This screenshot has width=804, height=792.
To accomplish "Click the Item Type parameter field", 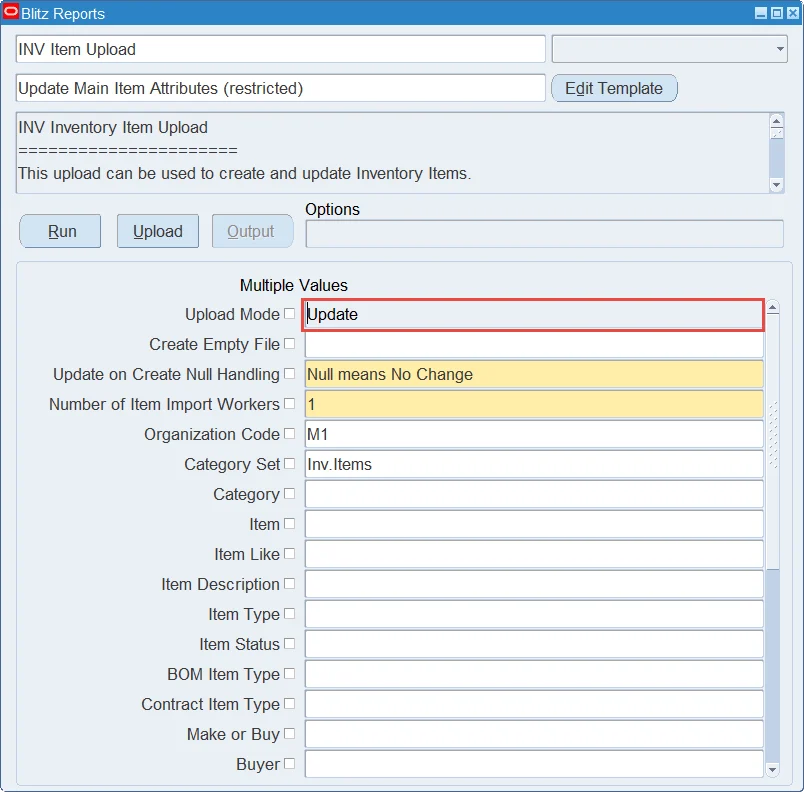I will point(534,614).
